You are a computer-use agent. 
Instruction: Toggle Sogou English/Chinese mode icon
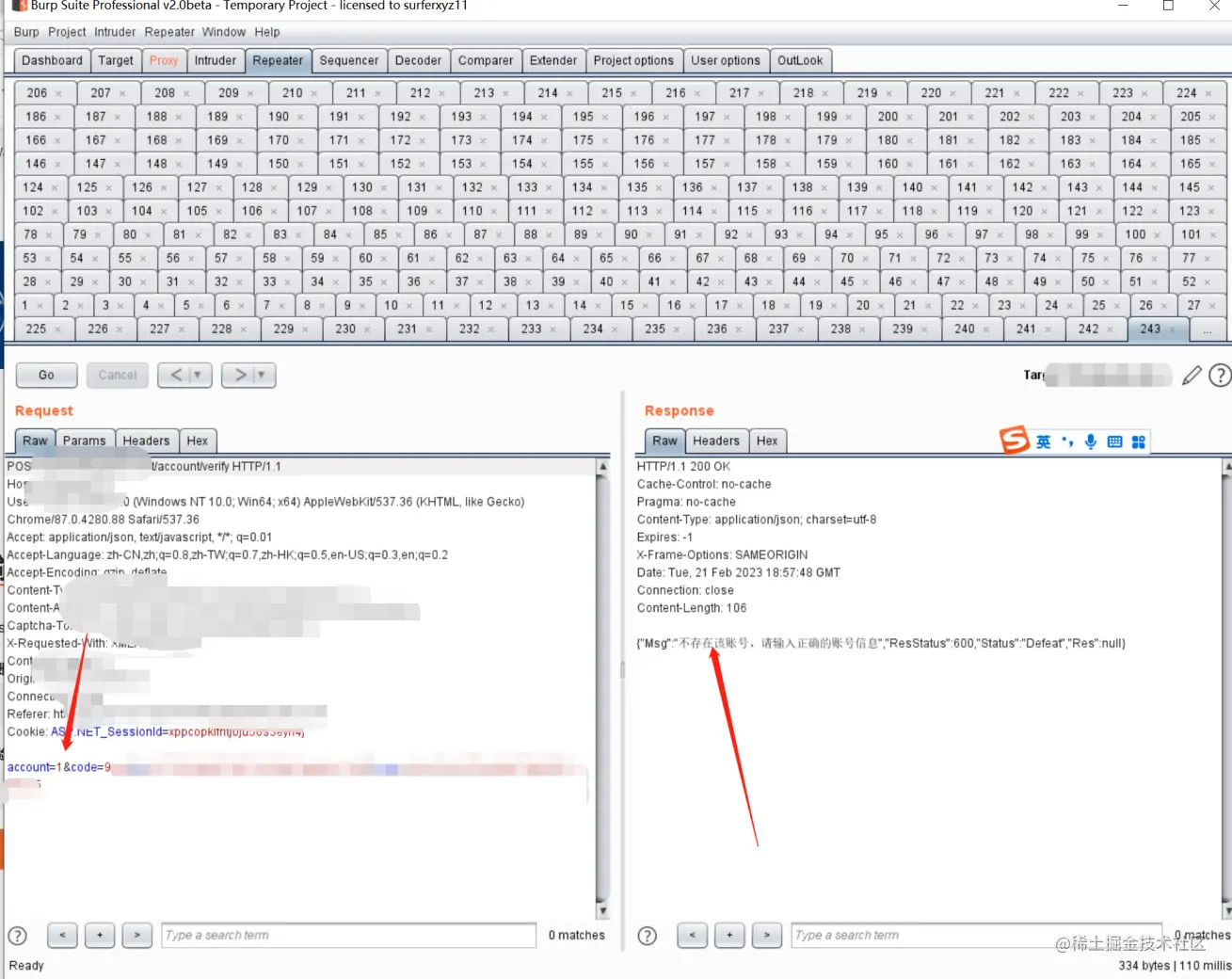coord(1044,441)
